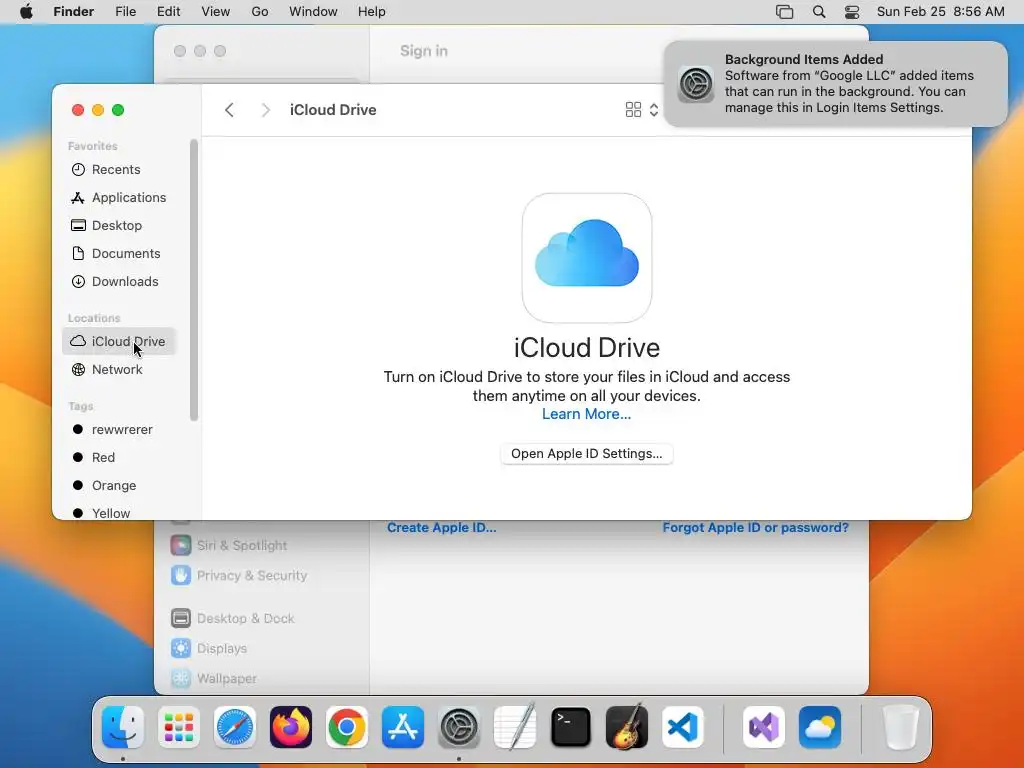The image size is (1024, 768).
Task: Click the Background Items Added notification
Action: [835, 84]
